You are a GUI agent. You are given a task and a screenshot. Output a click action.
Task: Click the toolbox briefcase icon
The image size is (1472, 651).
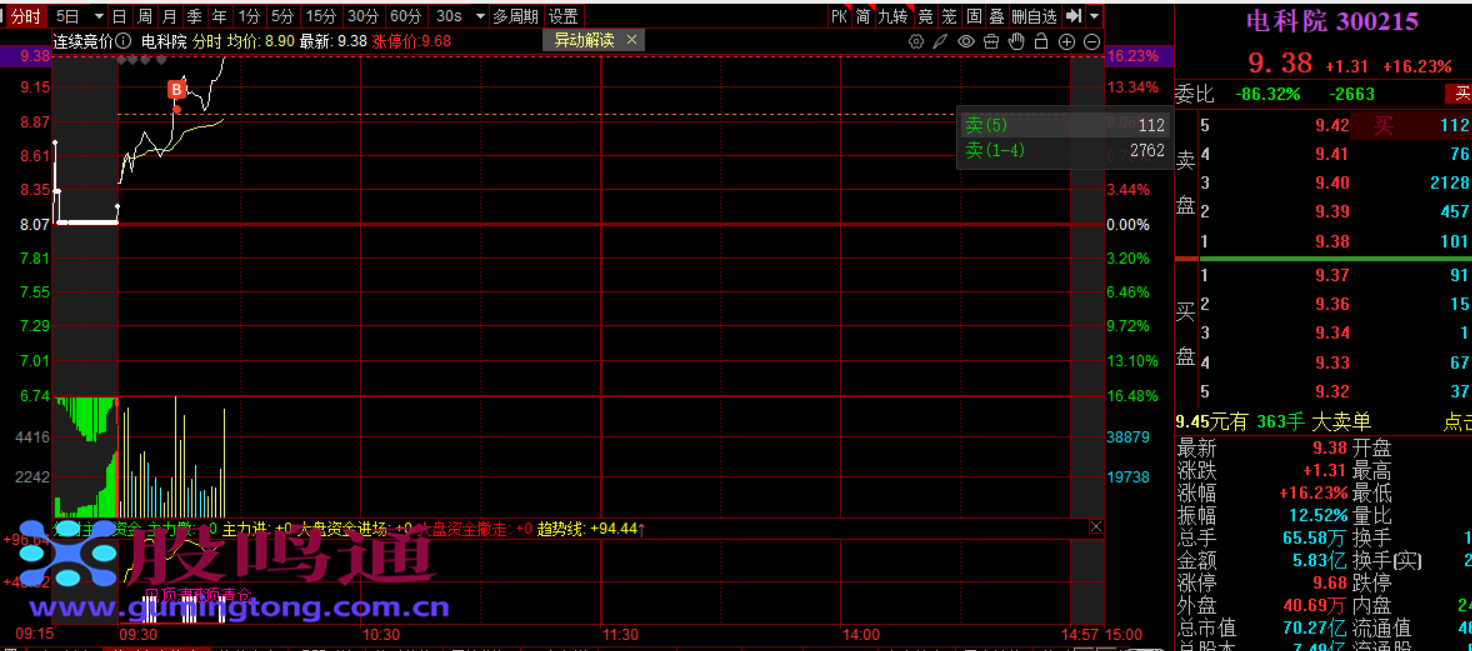click(991, 42)
